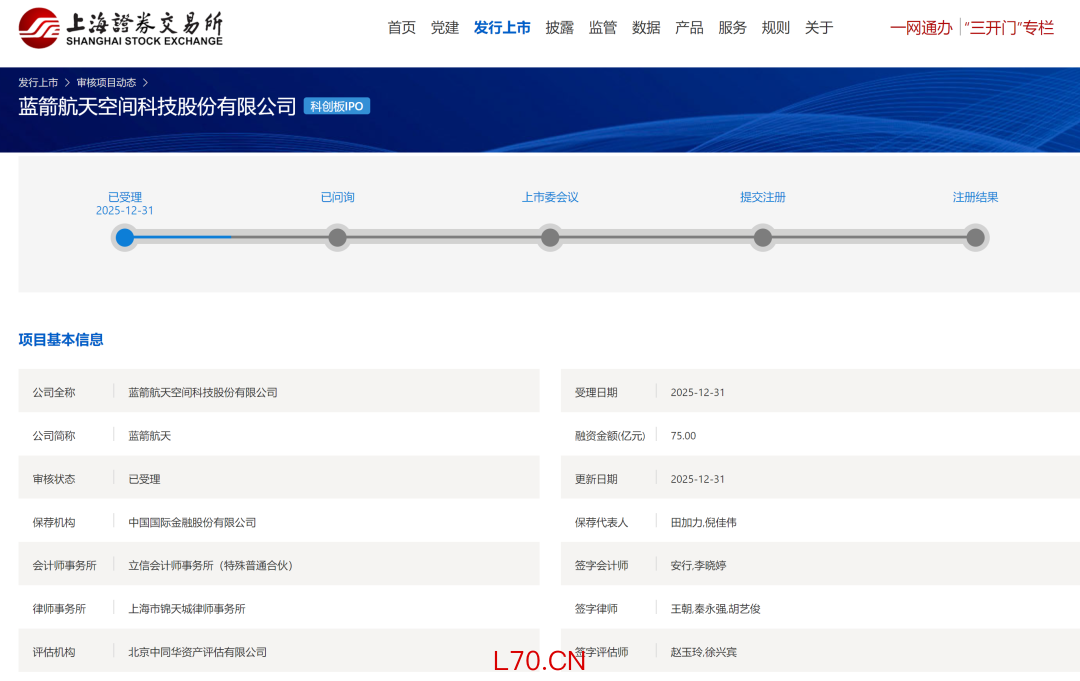Open the 规则 nav menu
Screen dimensions: 1080x681
776,28
